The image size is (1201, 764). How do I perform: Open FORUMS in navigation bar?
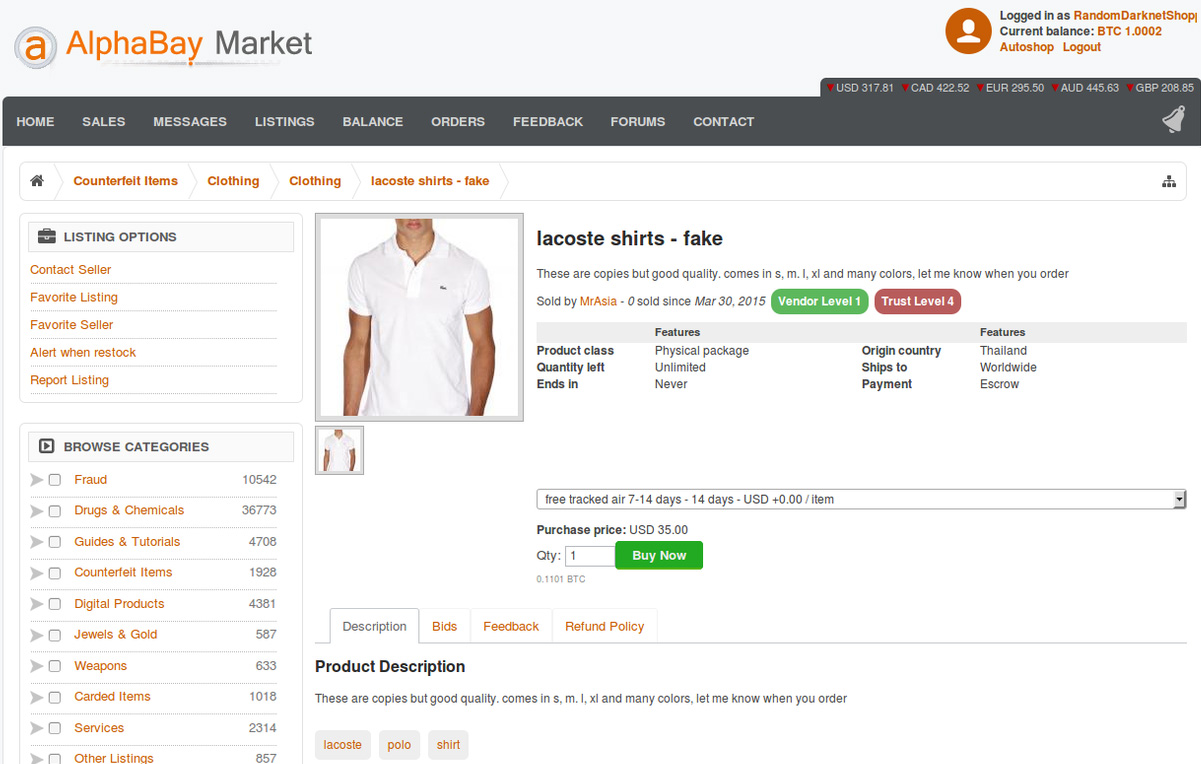click(x=638, y=121)
